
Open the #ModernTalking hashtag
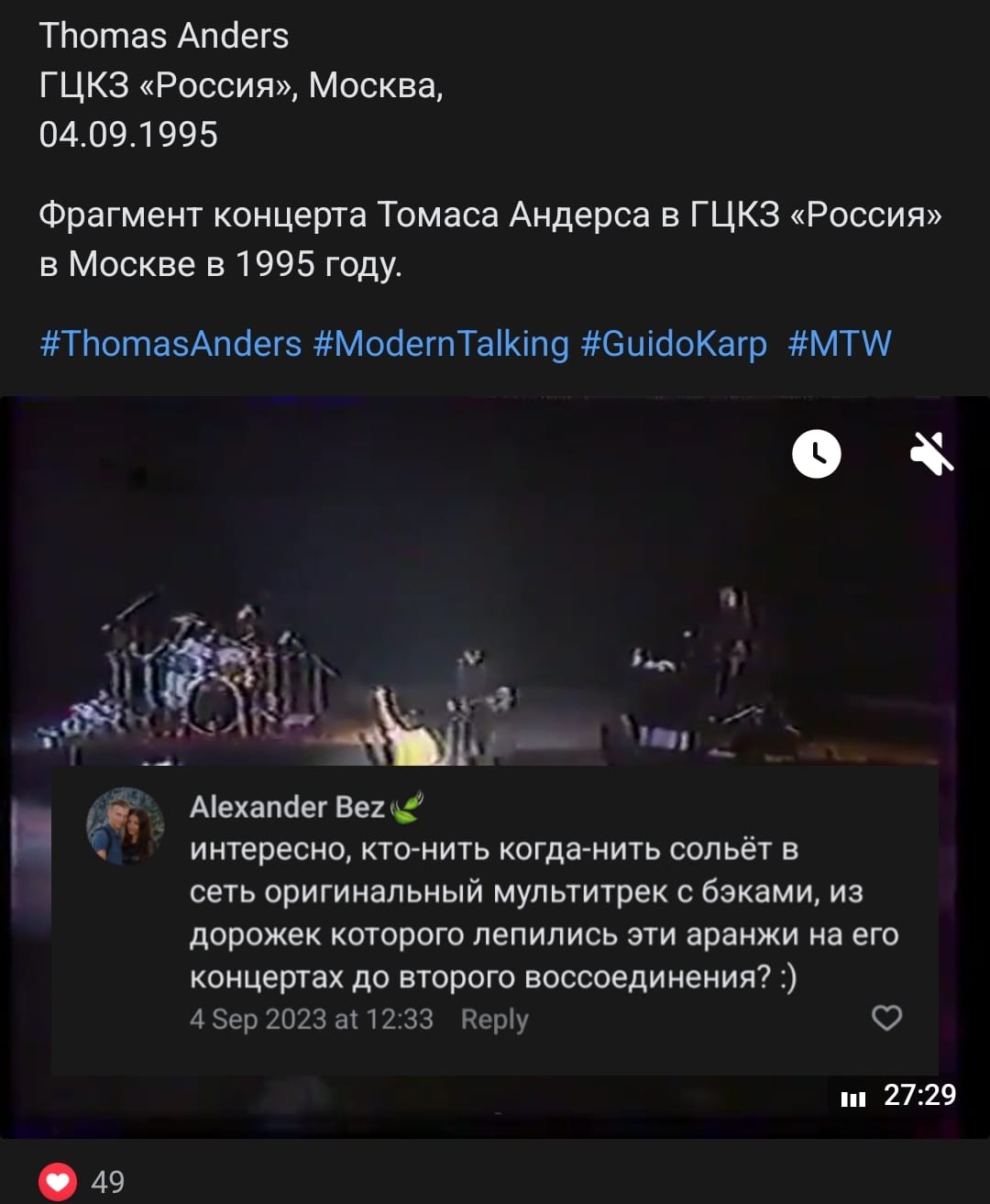tap(441, 344)
